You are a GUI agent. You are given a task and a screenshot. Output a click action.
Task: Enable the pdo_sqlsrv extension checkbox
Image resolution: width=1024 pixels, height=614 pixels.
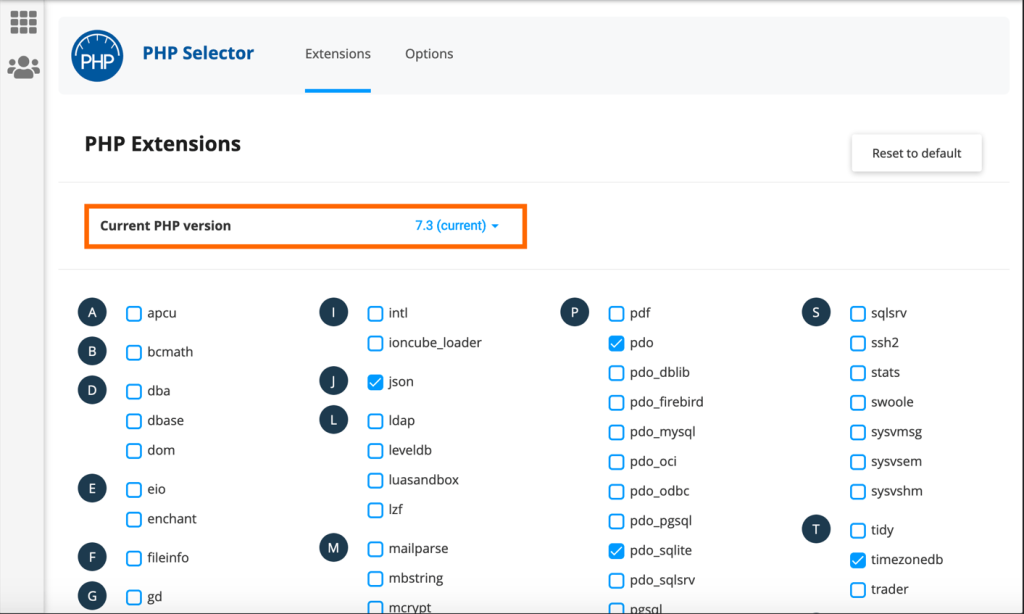point(616,581)
